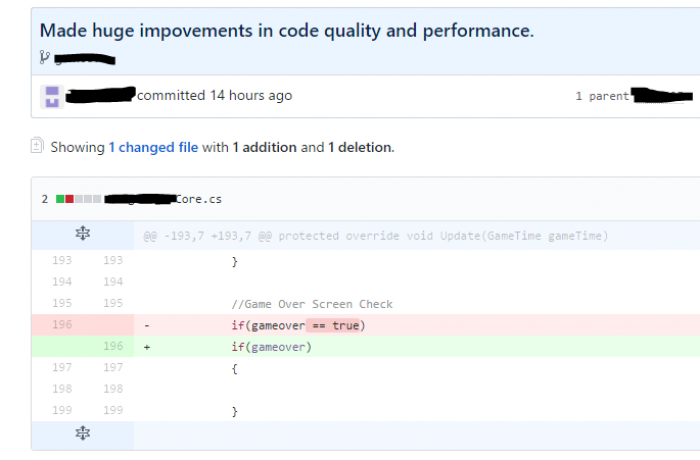
Task: Click the branch icon under commit title
Action: click(x=44, y=57)
